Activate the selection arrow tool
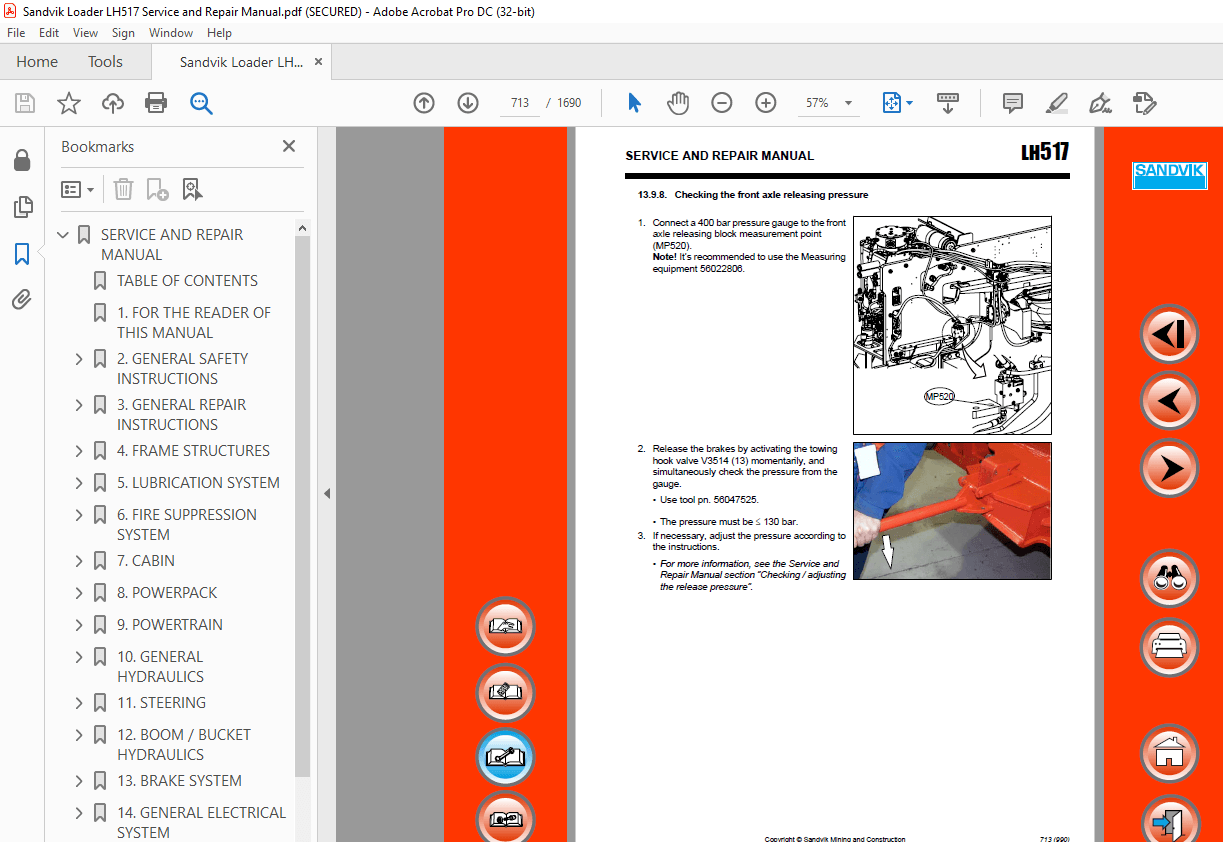Viewport: 1223px width, 842px height. [x=634, y=102]
